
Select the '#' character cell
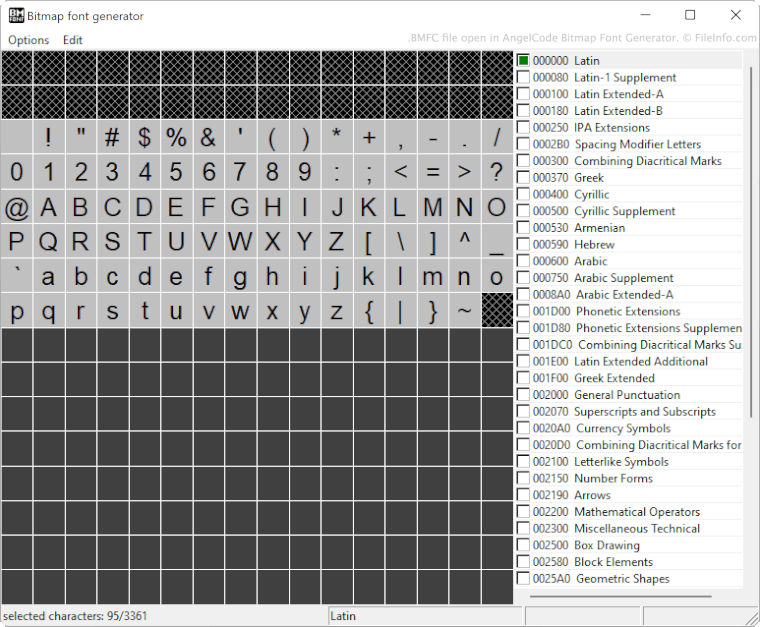point(113,137)
